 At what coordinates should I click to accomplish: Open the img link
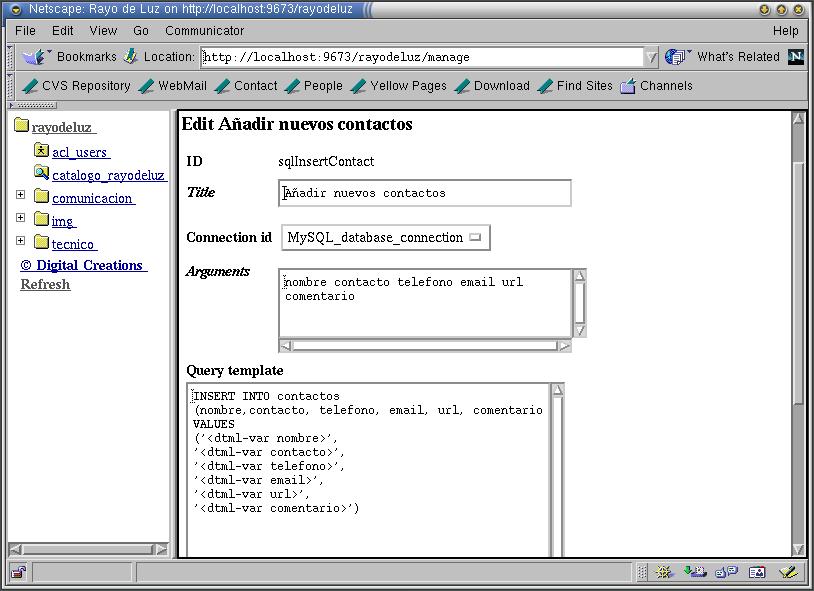pos(64,221)
